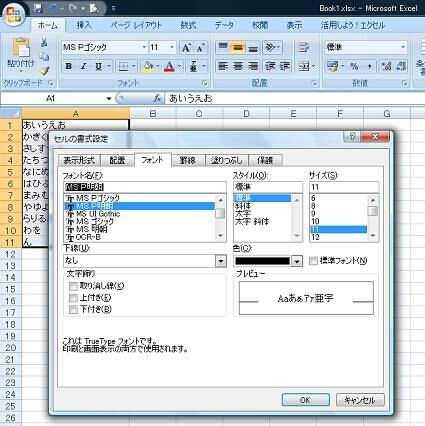Switch to the 配置 dialog tab
The height and width of the screenshot is (426, 425).
(x=117, y=160)
